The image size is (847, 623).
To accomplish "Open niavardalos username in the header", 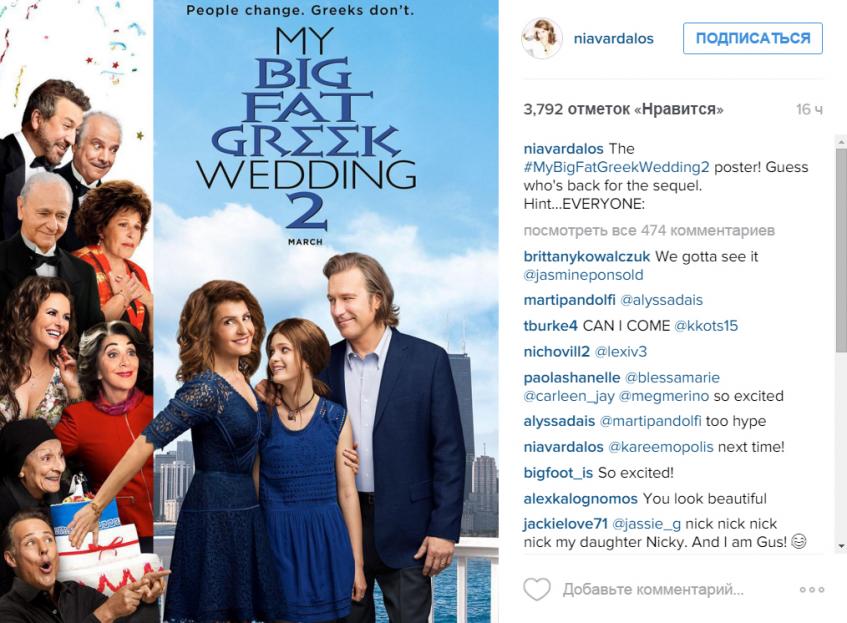I will pos(614,39).
